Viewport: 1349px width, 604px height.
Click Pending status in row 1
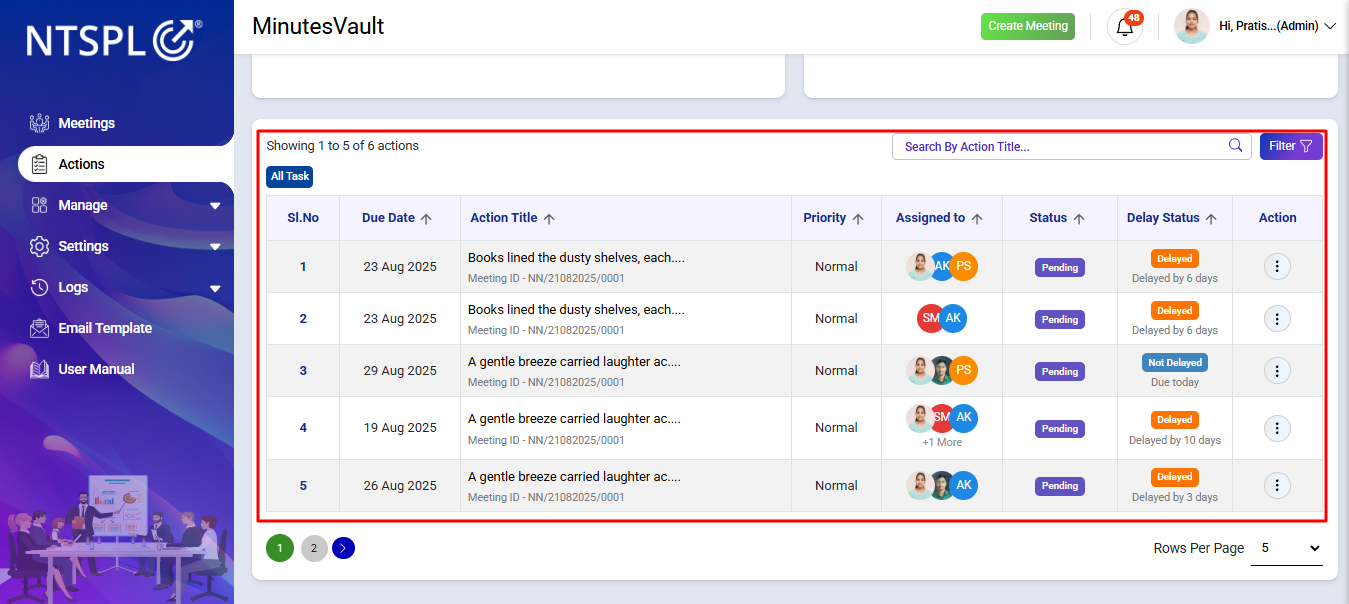pos(1060,267)
